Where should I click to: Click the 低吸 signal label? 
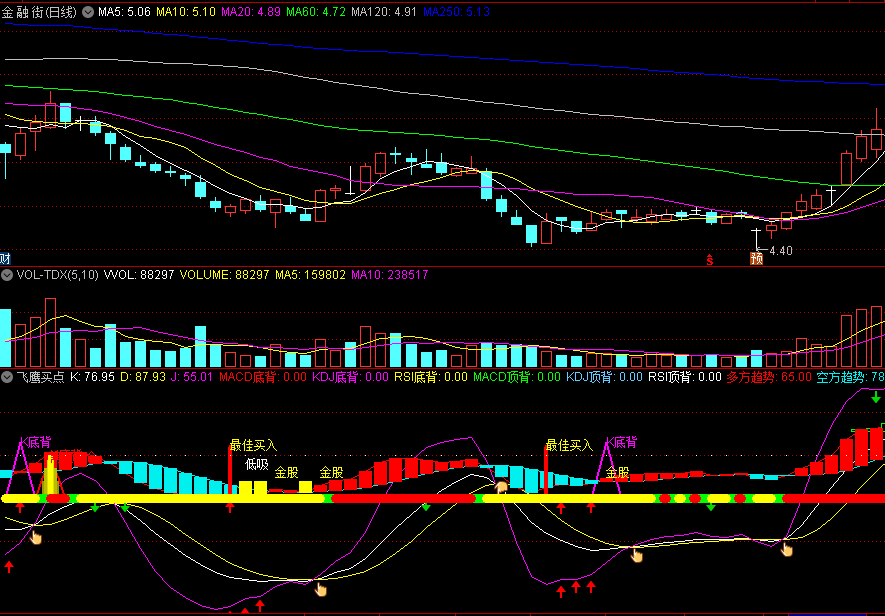pos(256,465)
